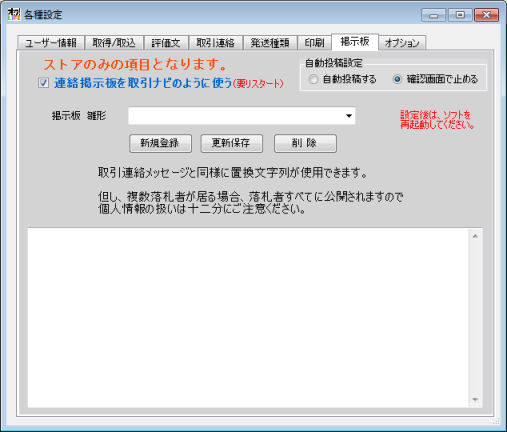Select the 掲示板 tab
Image resolution: width=507 pixels, height=432 pixels.
[x=355, y=42]
